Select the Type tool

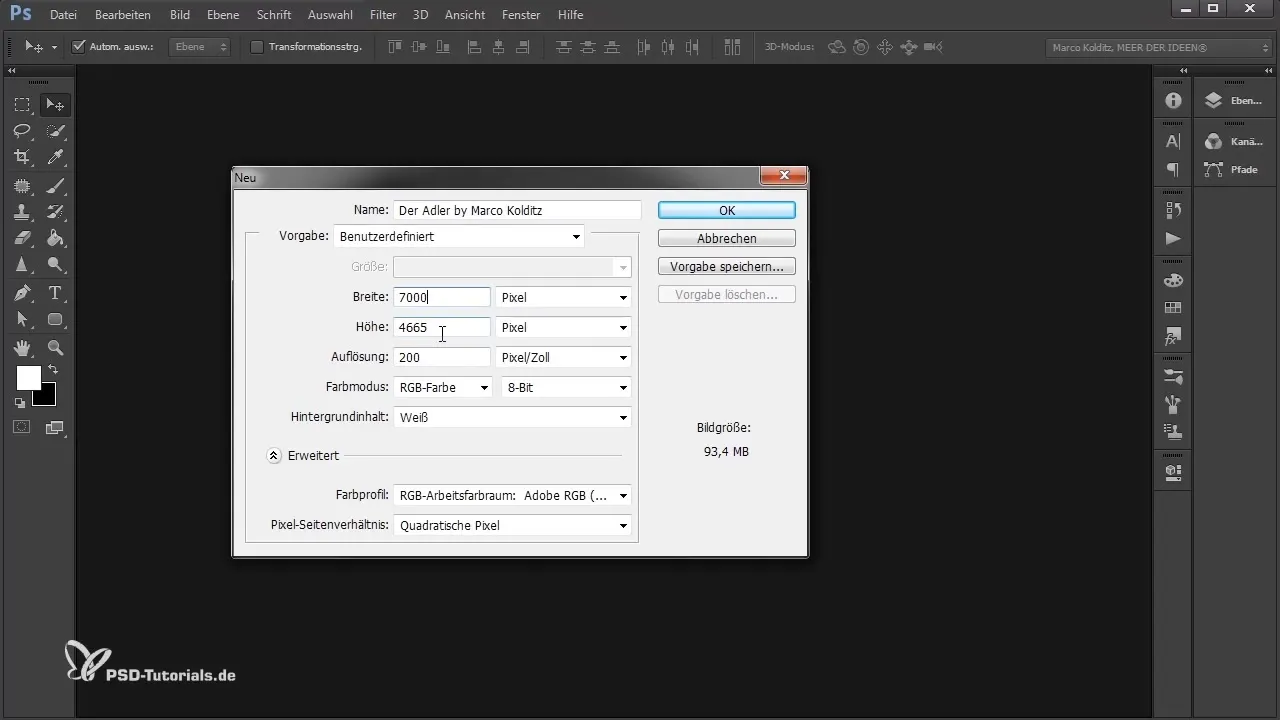55,293
